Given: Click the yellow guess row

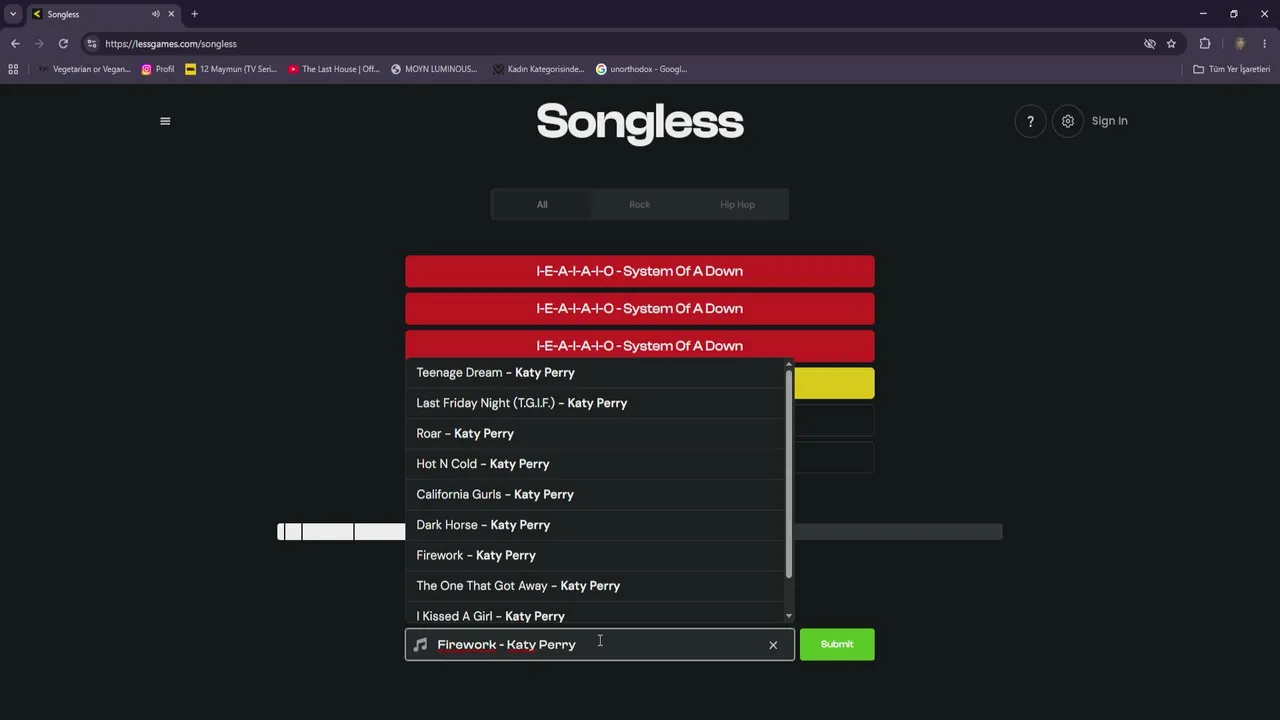Looking at the screenshot, I should [834, 383].
